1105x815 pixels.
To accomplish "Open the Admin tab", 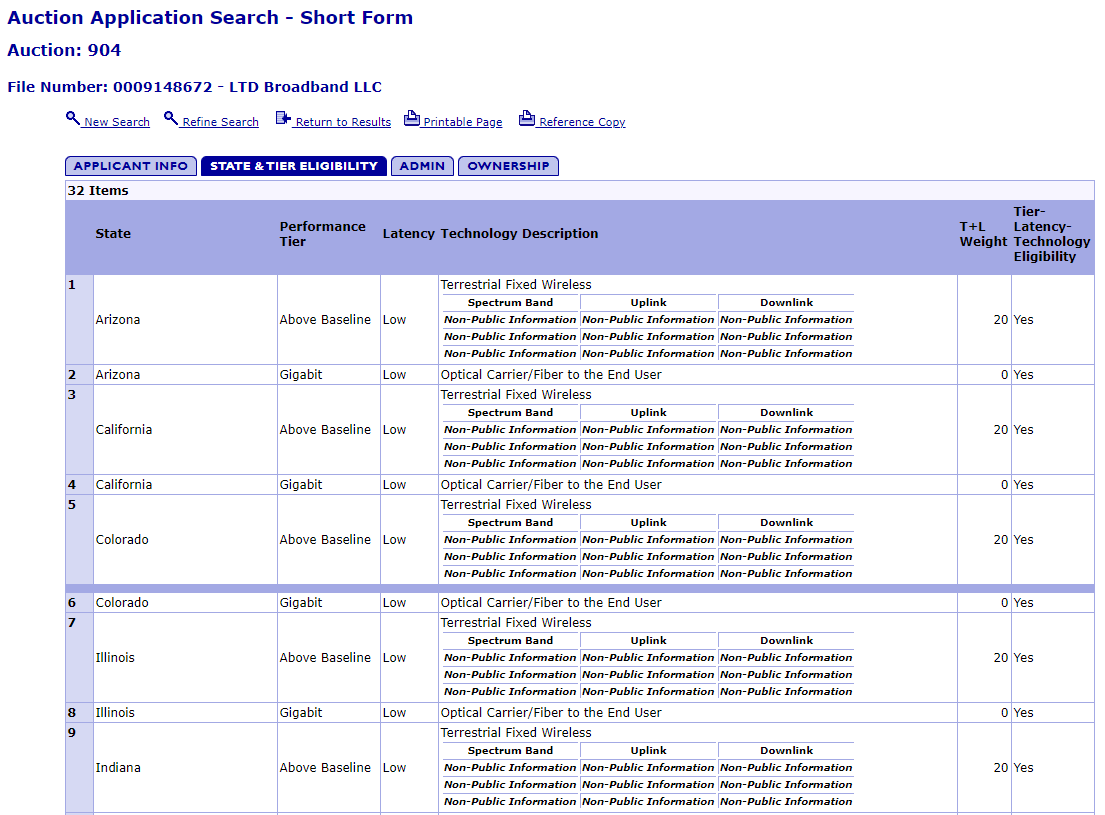I will click(422, 166).
